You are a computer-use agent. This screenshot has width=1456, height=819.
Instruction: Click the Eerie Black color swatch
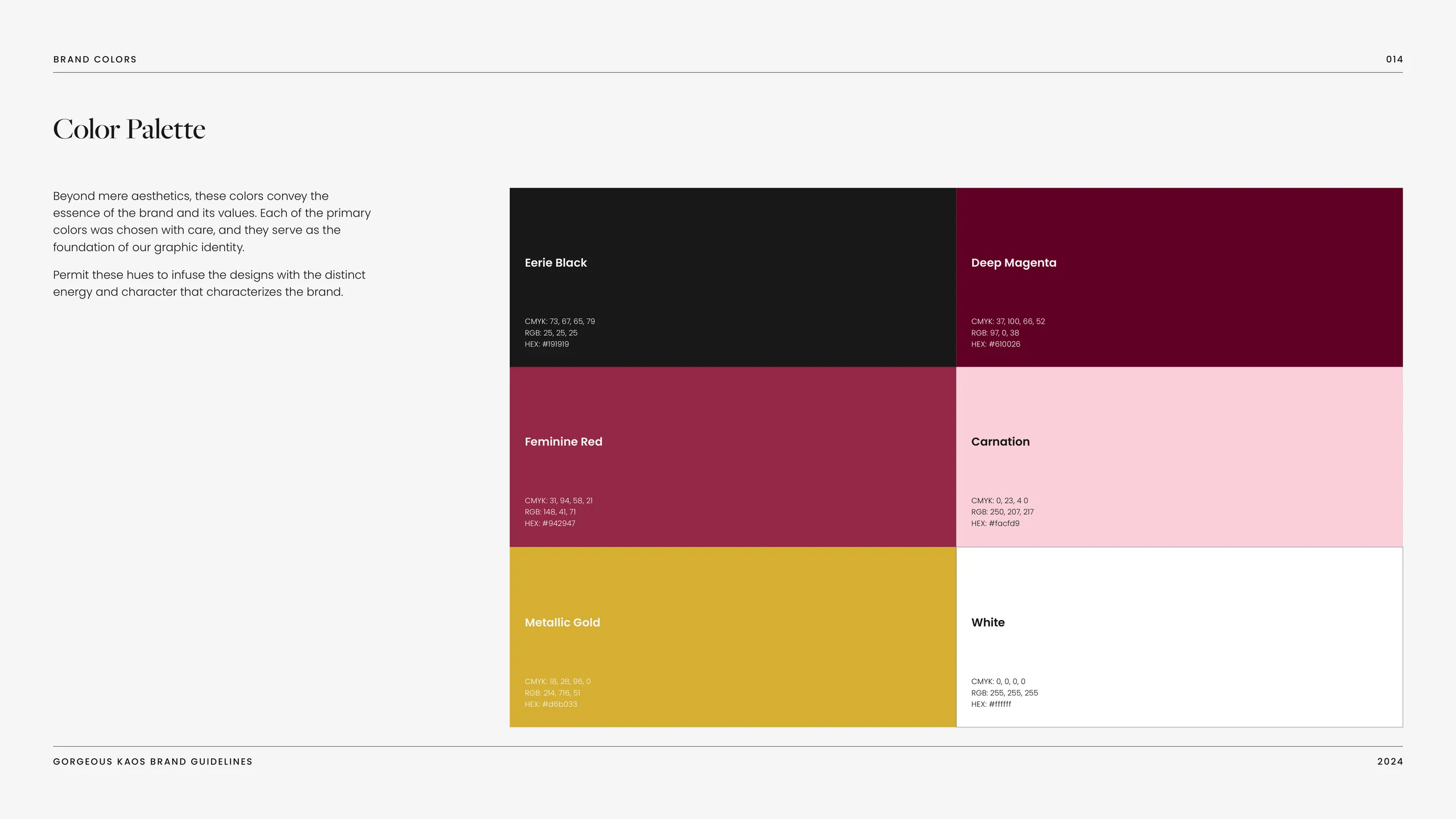(x=733, y=278)
